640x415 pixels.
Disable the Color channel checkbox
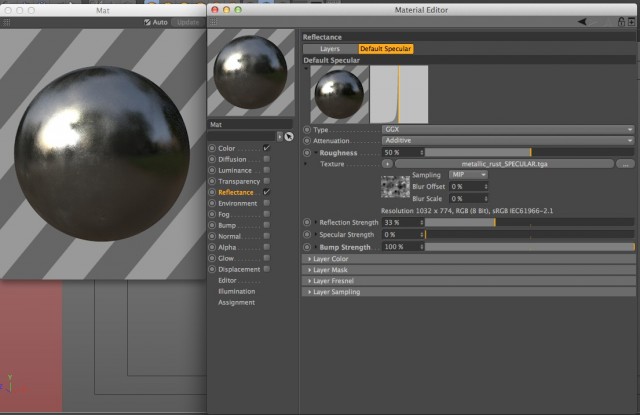pyautogui.click(x=267, y=148)
